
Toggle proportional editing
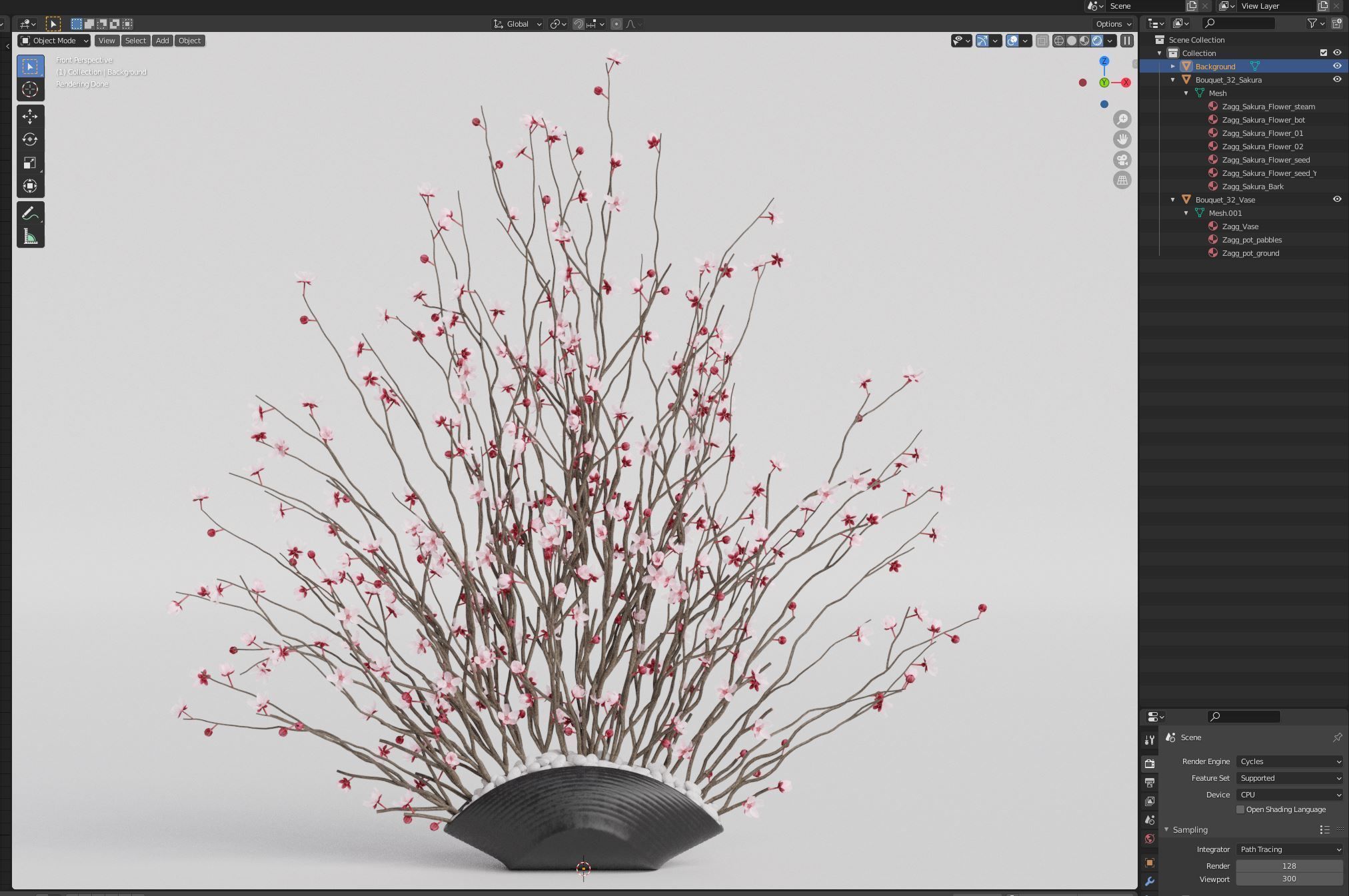pyautogui.click(x=617, y=24)
